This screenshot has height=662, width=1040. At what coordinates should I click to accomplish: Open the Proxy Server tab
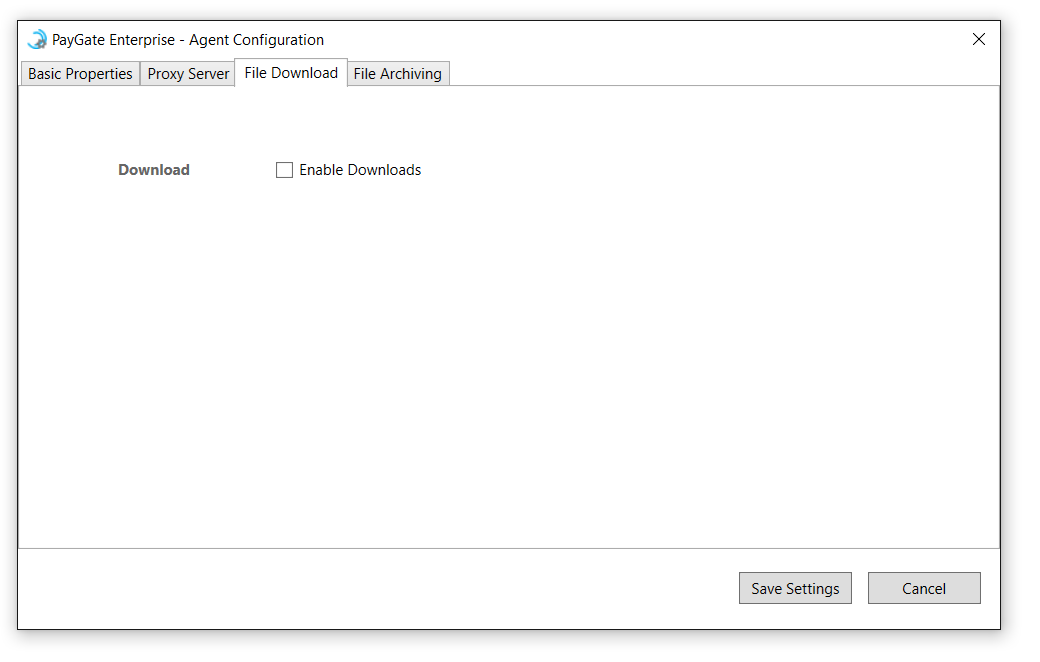pyautogui.click(x=188, y=74)
